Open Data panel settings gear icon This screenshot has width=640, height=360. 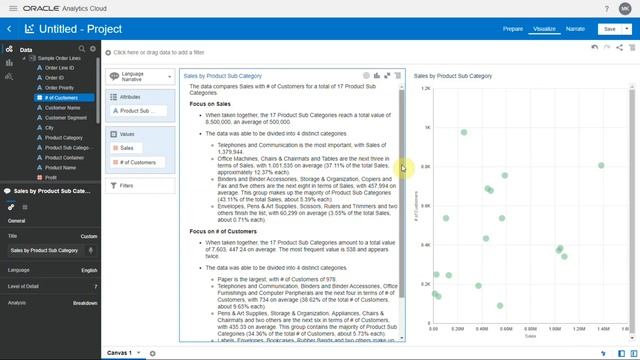(93, 49)
